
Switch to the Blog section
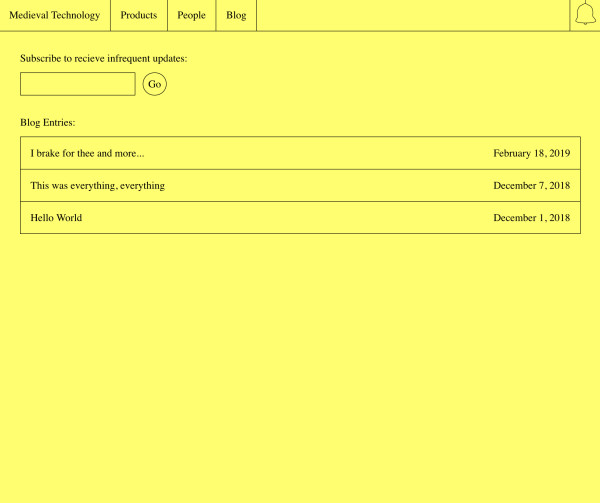tap(236, 15)
